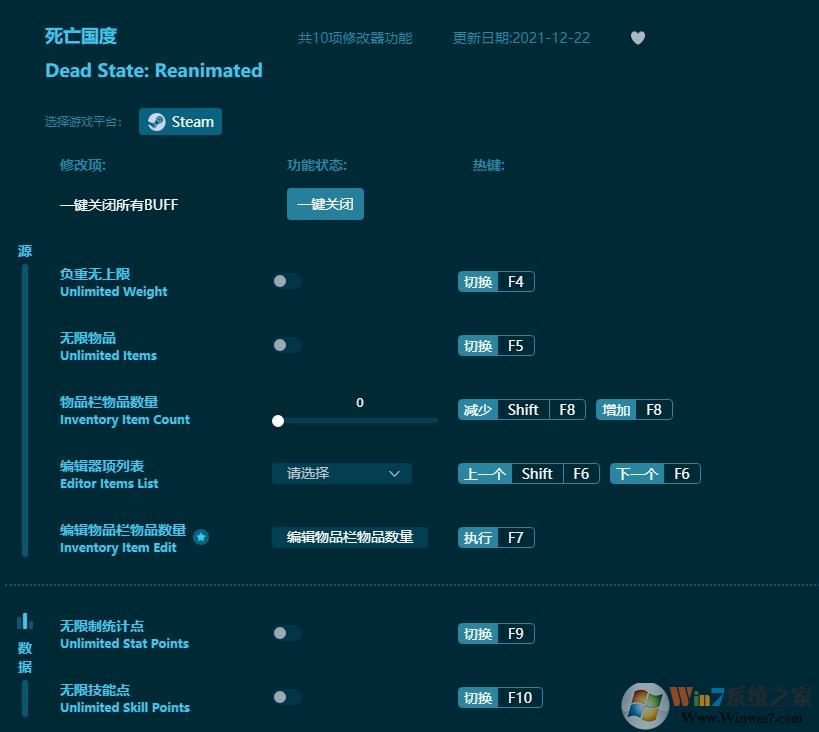Click the 减少 Shift F8 hotkey button

coord(521,410)
